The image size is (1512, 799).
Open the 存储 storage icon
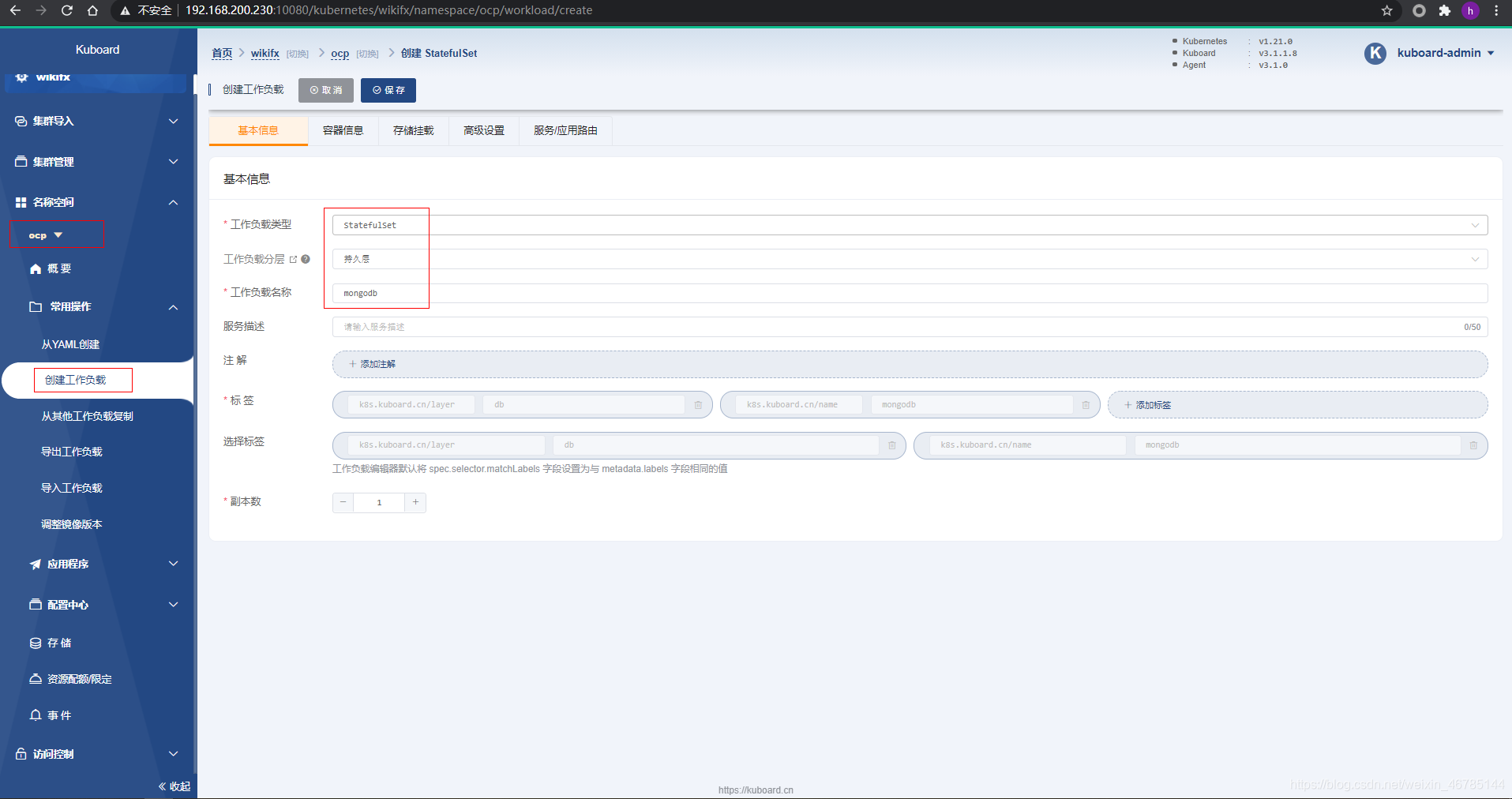[35, 643]
